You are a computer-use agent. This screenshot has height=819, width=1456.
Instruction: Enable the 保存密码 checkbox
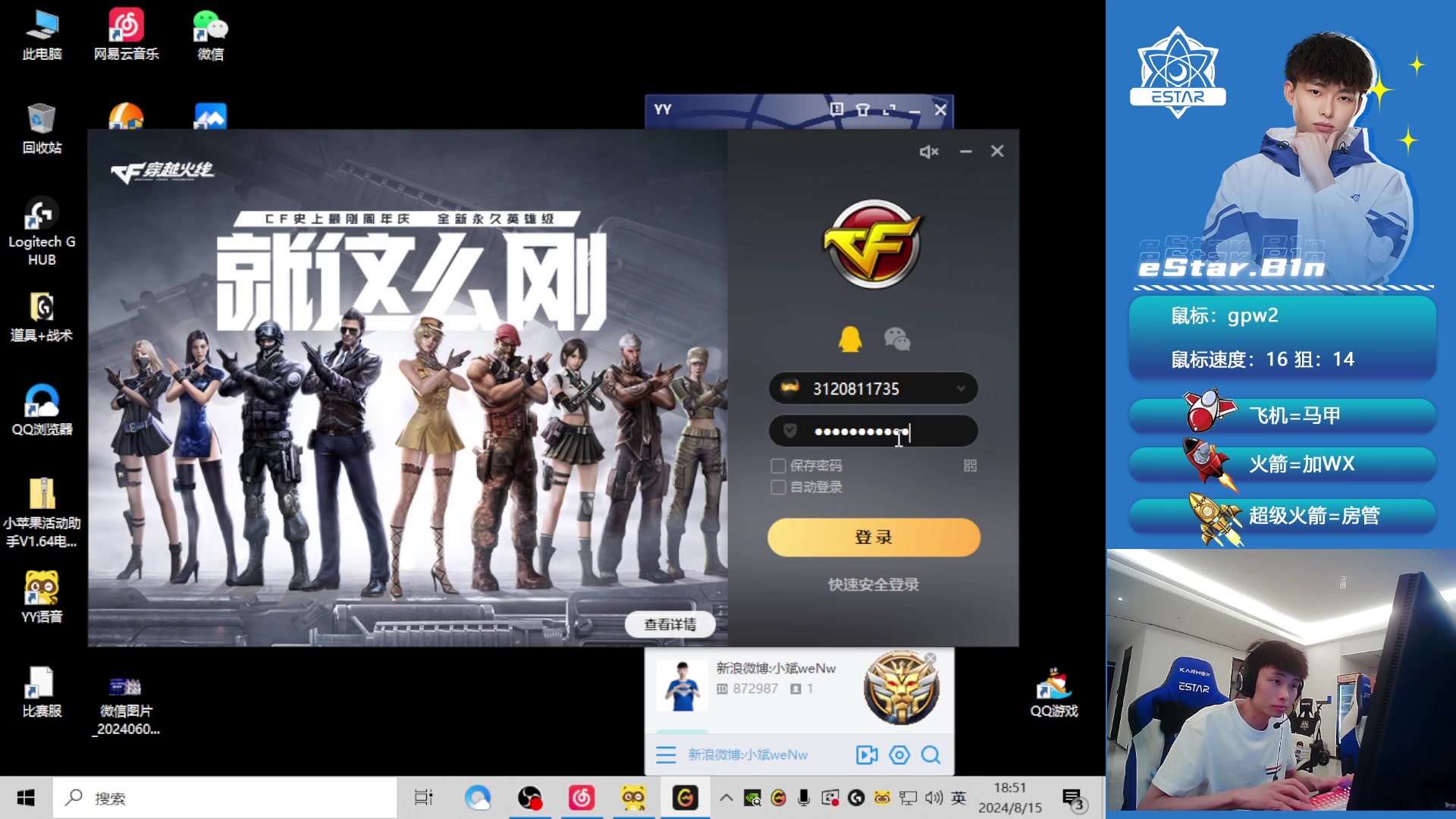point(778,466)
